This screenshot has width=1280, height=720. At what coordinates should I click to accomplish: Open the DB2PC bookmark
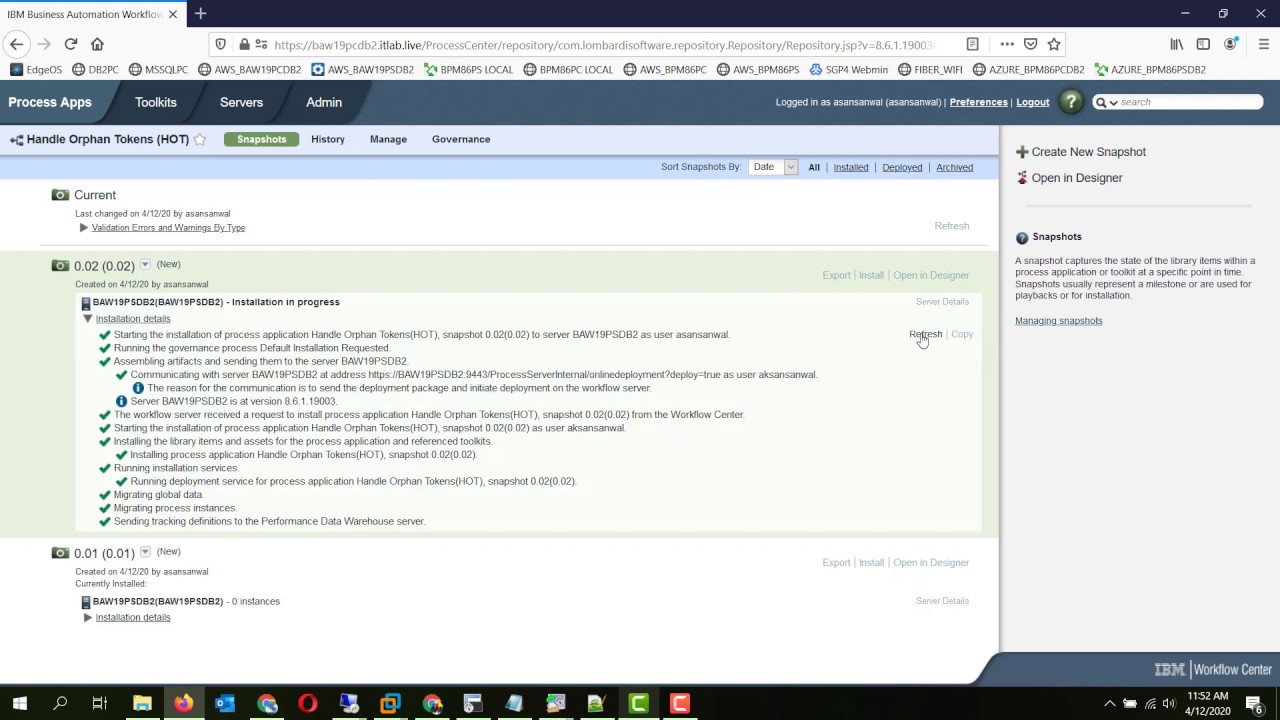pos(94,70)
